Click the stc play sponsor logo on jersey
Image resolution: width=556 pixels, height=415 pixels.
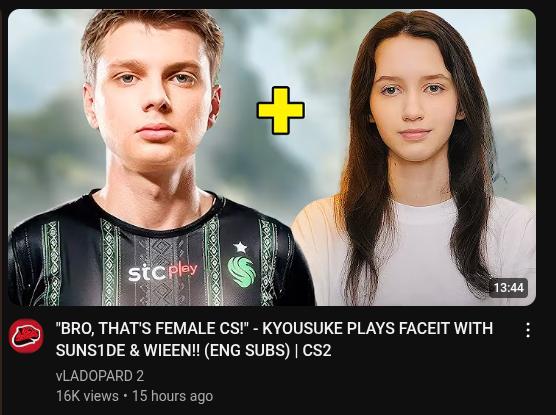163,272
